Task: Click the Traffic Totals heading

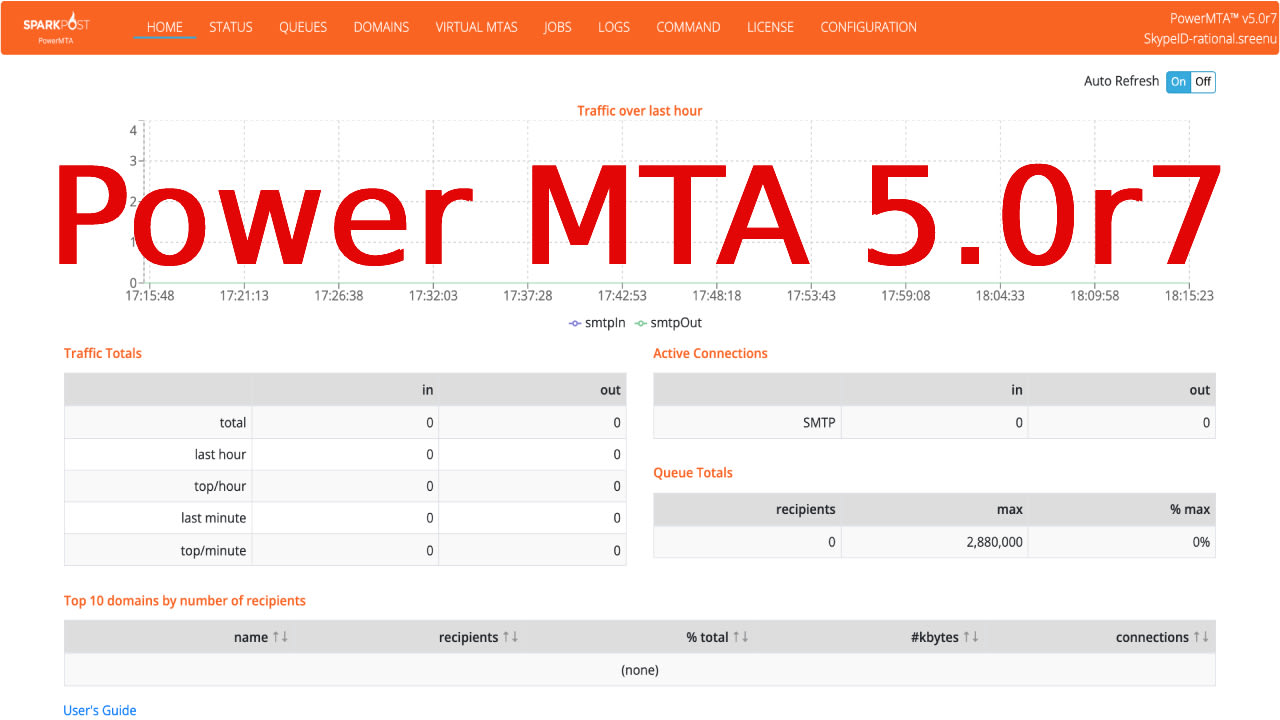Action: point(103,353)
